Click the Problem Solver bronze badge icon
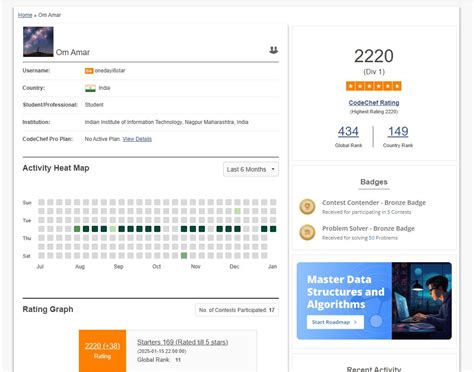This screenshot has height=372, width=474. pyautogui.click(x=307, y=232)
